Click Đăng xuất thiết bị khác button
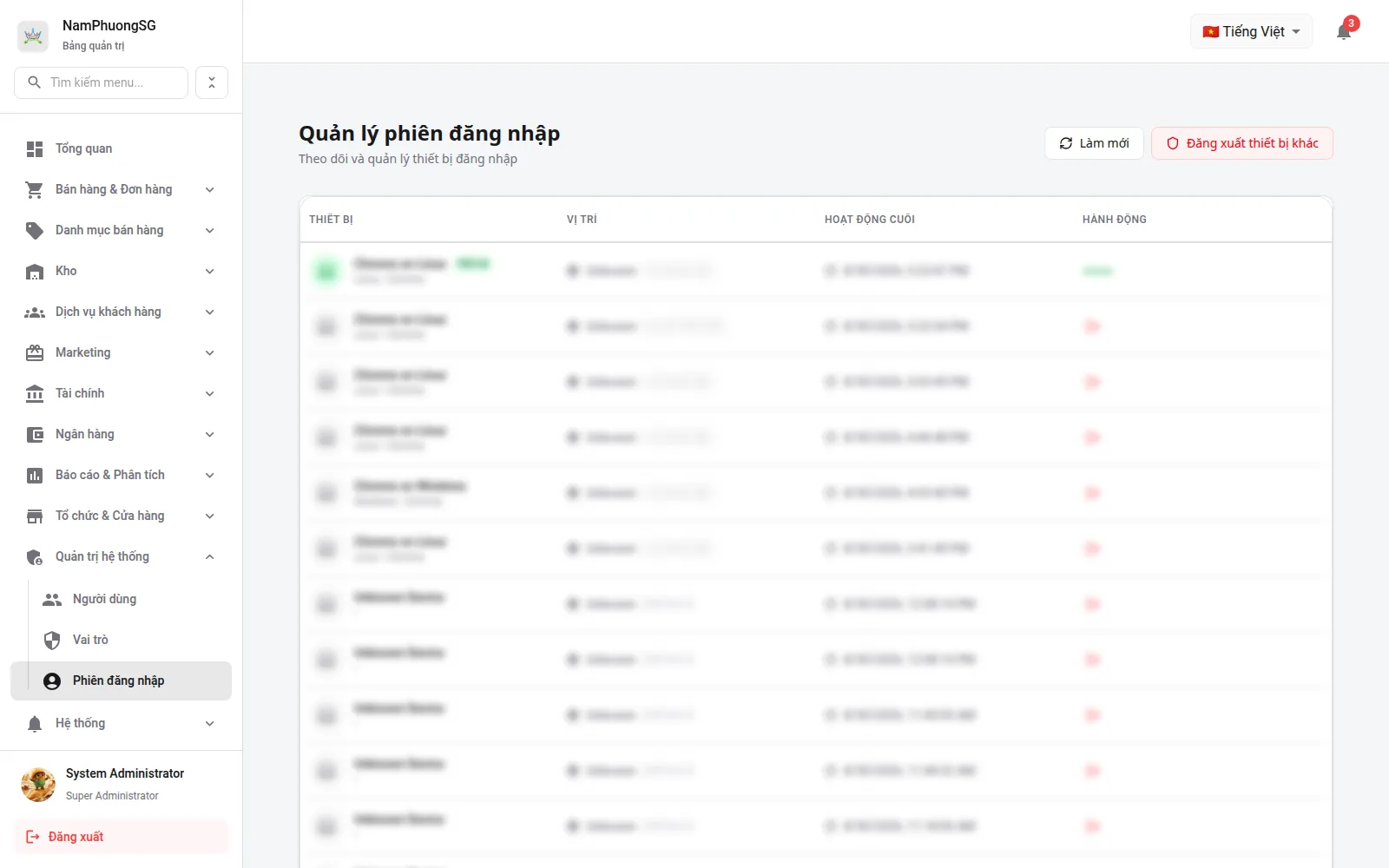 coord(1242,143)
